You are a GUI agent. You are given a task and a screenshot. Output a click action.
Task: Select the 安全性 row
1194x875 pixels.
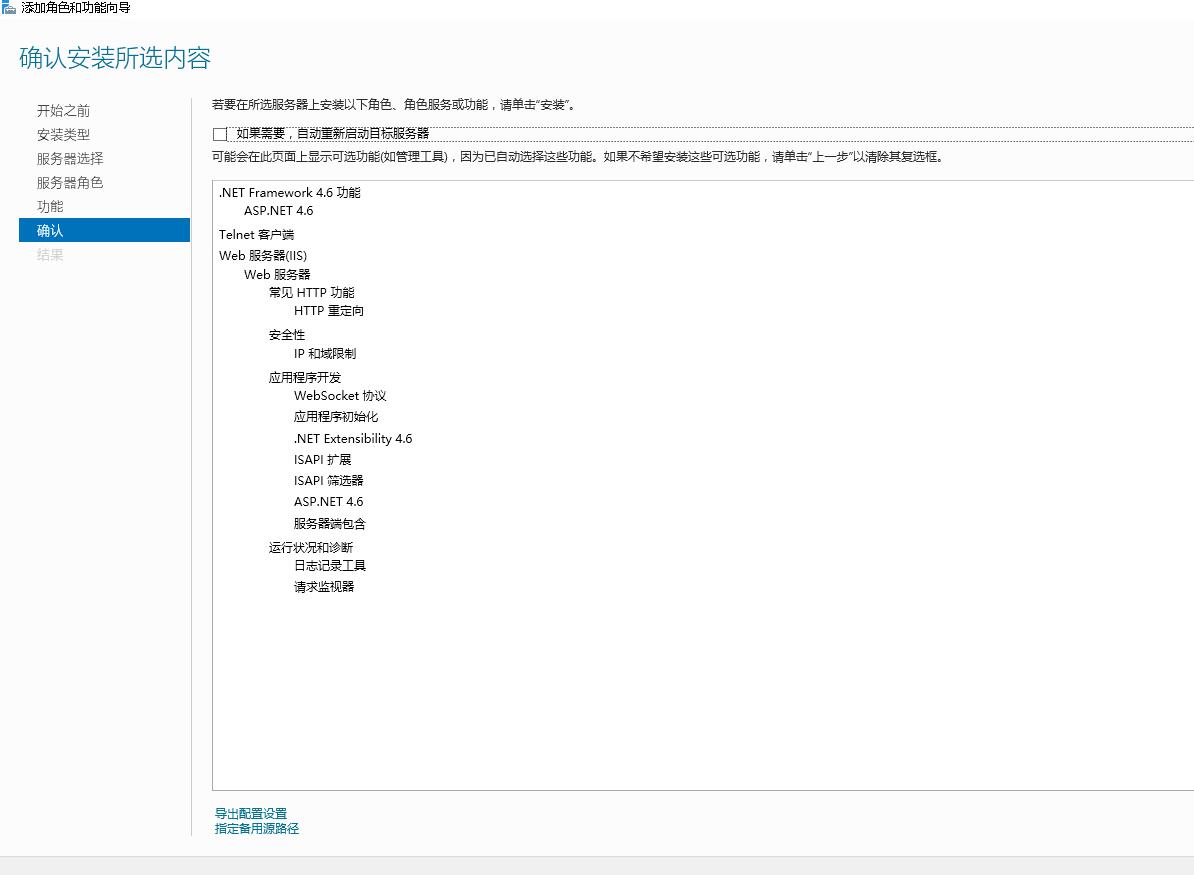(287, 335)
